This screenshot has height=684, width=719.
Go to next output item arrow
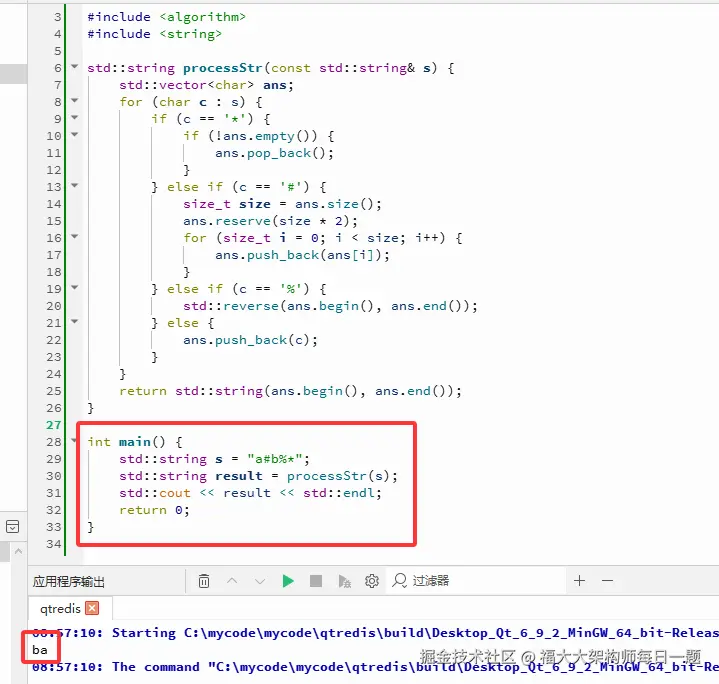(x=260, y=581)
